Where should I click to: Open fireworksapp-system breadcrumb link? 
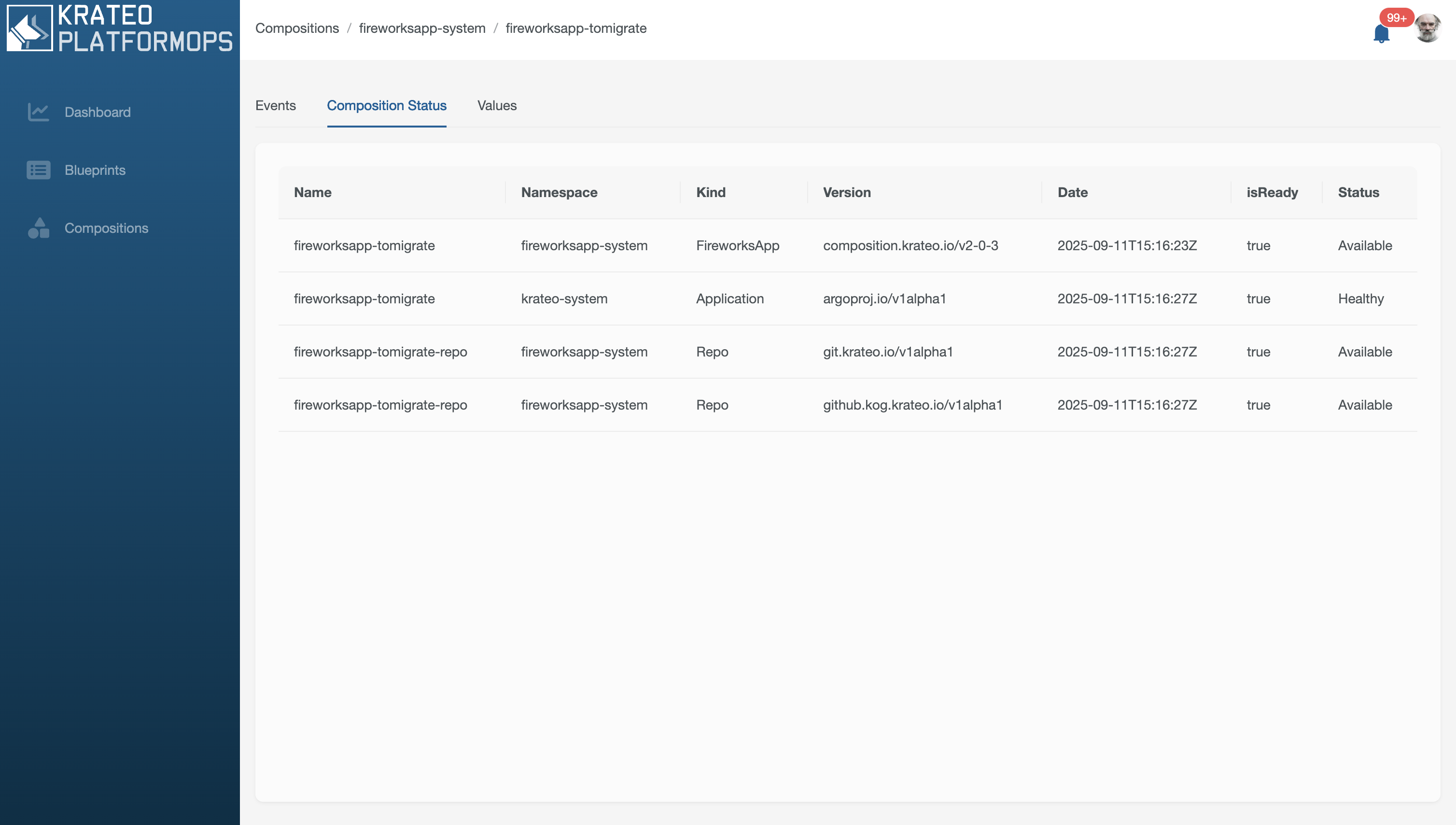[x=422, y=28]
